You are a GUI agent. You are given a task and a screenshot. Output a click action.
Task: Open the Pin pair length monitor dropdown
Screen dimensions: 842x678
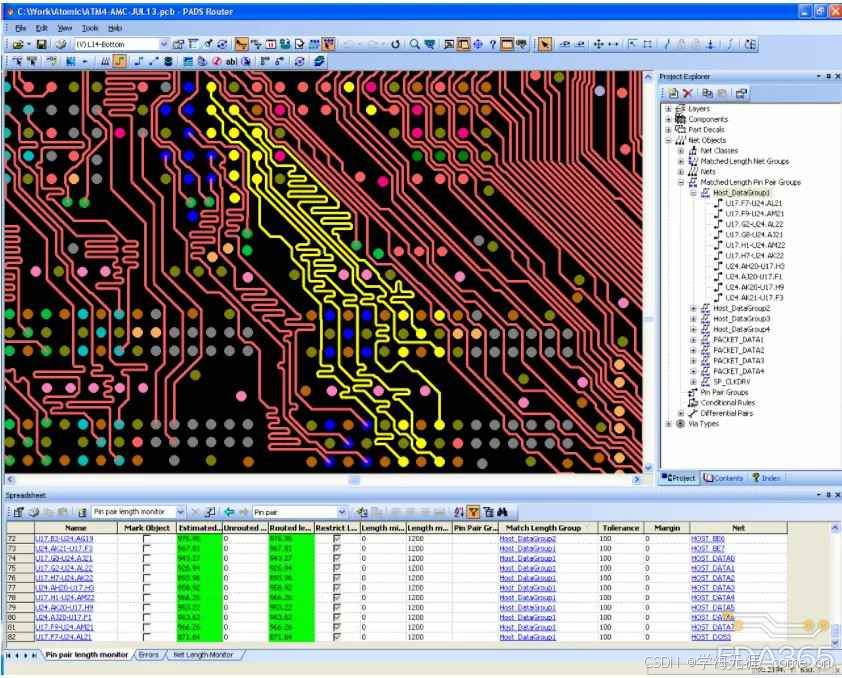click(x=180, y=512)
